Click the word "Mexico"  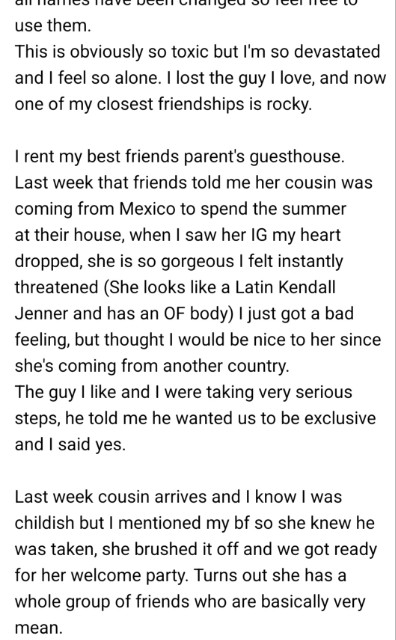(147, 209)
